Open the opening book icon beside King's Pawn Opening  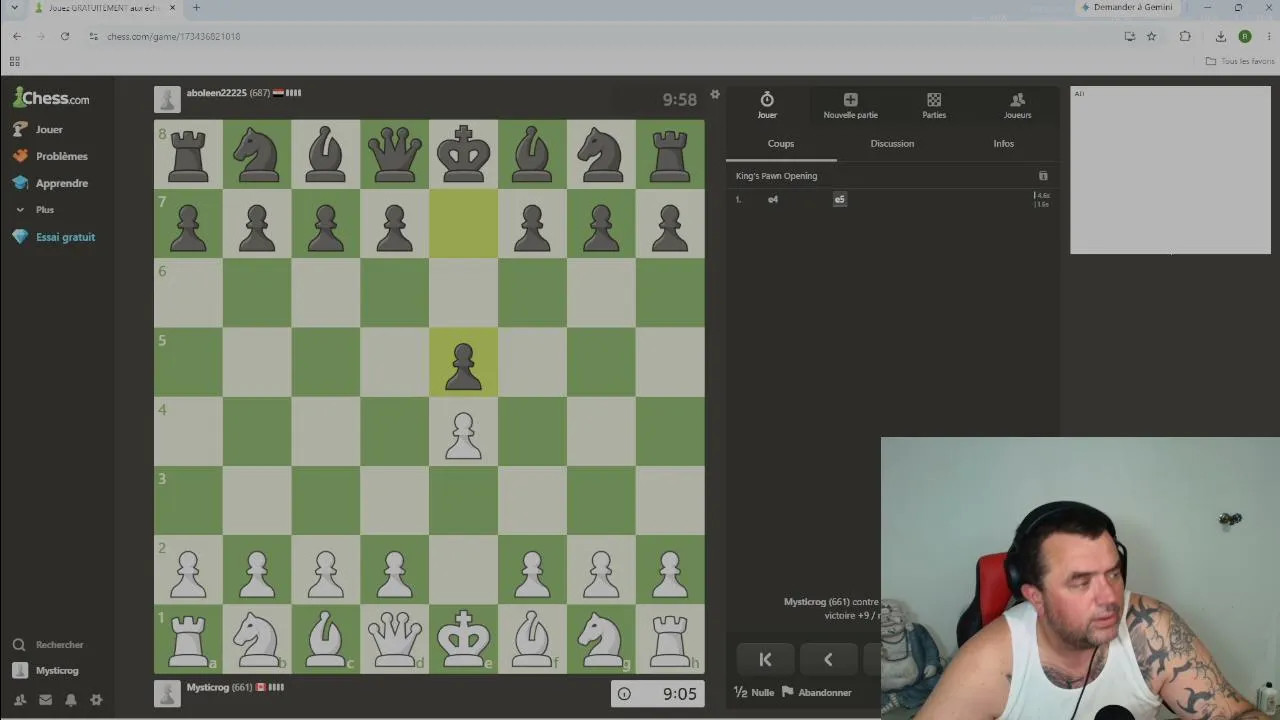click(x=1043, y=176)
